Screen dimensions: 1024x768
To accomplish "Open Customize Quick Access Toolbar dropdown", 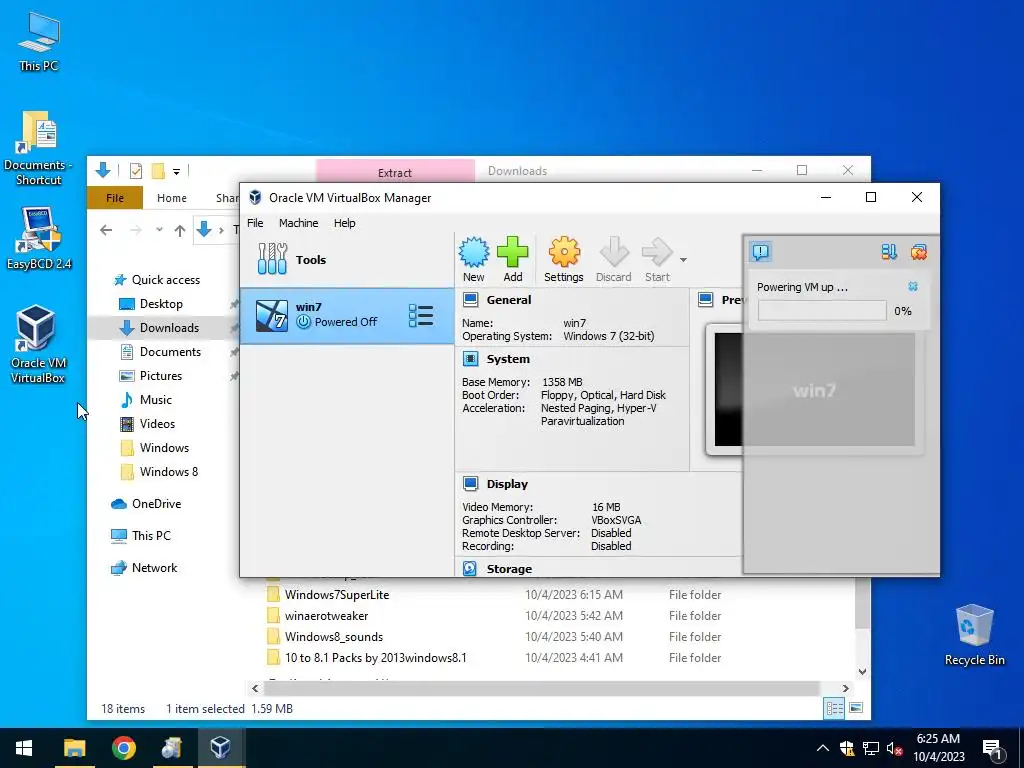I will click(x=176, y=172).
